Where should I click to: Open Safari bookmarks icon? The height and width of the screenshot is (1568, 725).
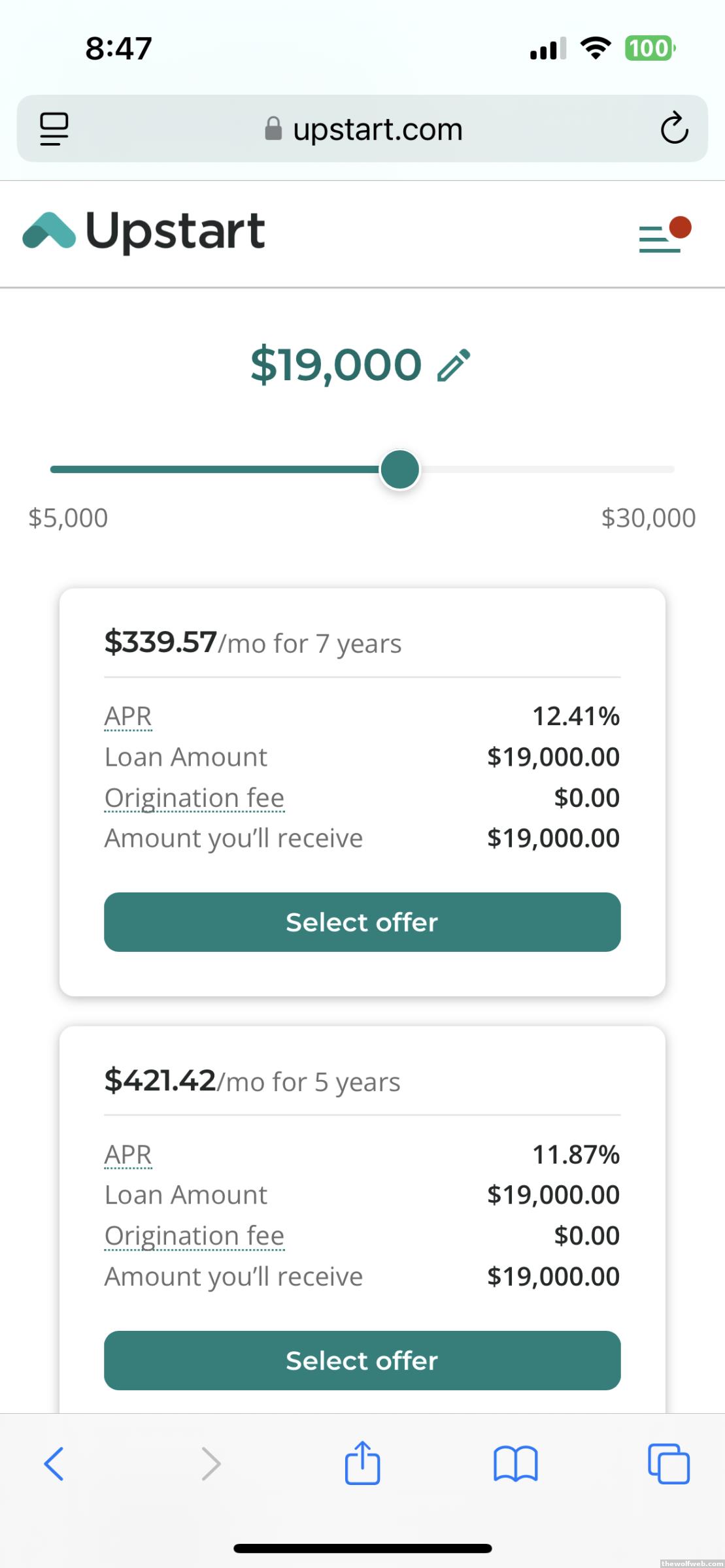tap(516, 1463)
